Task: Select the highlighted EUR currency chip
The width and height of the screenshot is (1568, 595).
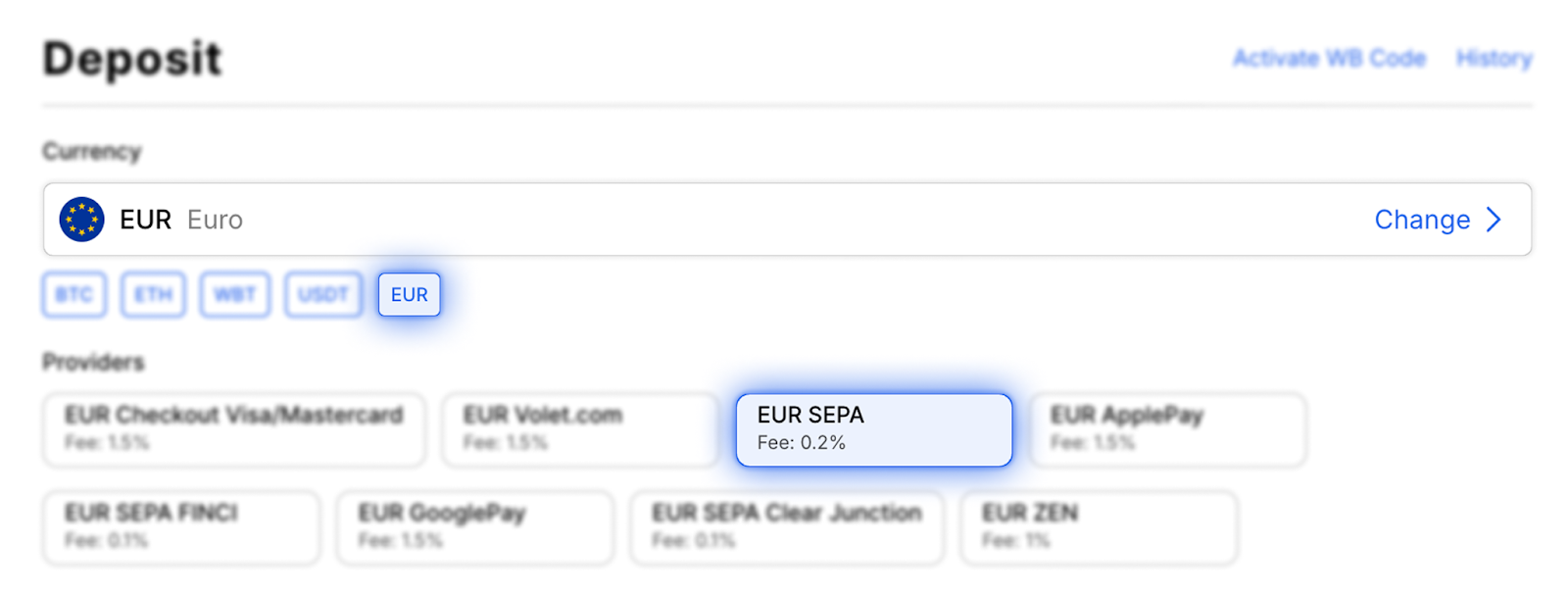Action: click(x=410, y=295)
